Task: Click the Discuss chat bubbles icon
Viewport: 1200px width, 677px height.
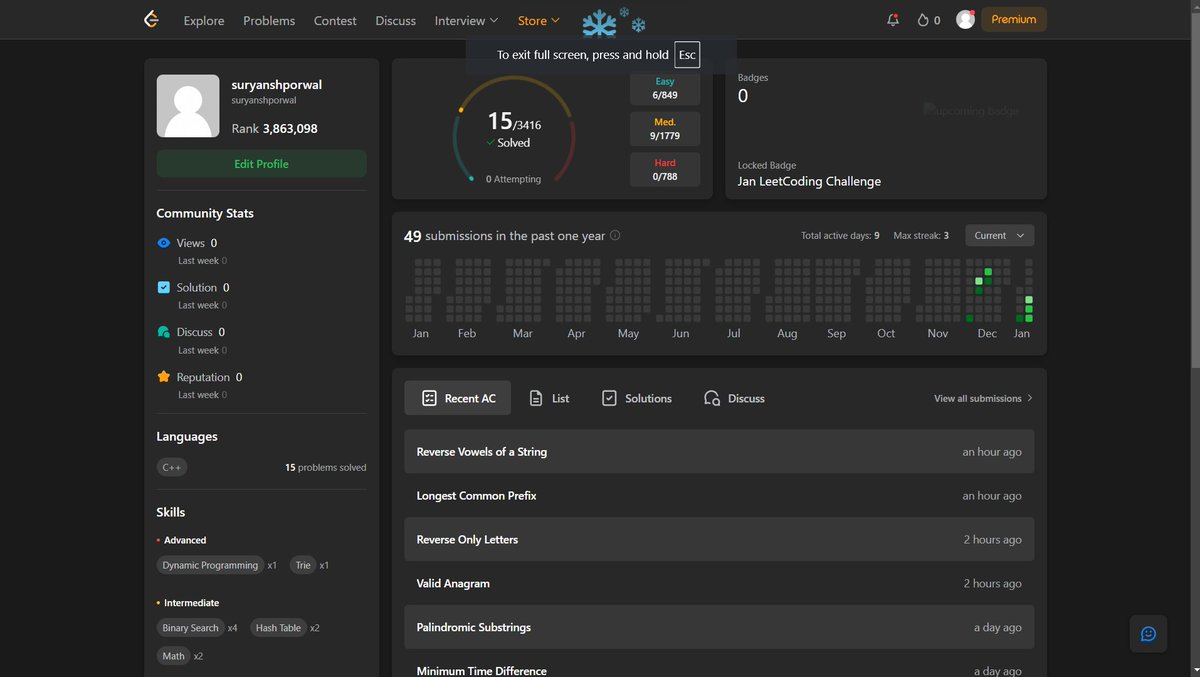Action: (x=164, y=332)
